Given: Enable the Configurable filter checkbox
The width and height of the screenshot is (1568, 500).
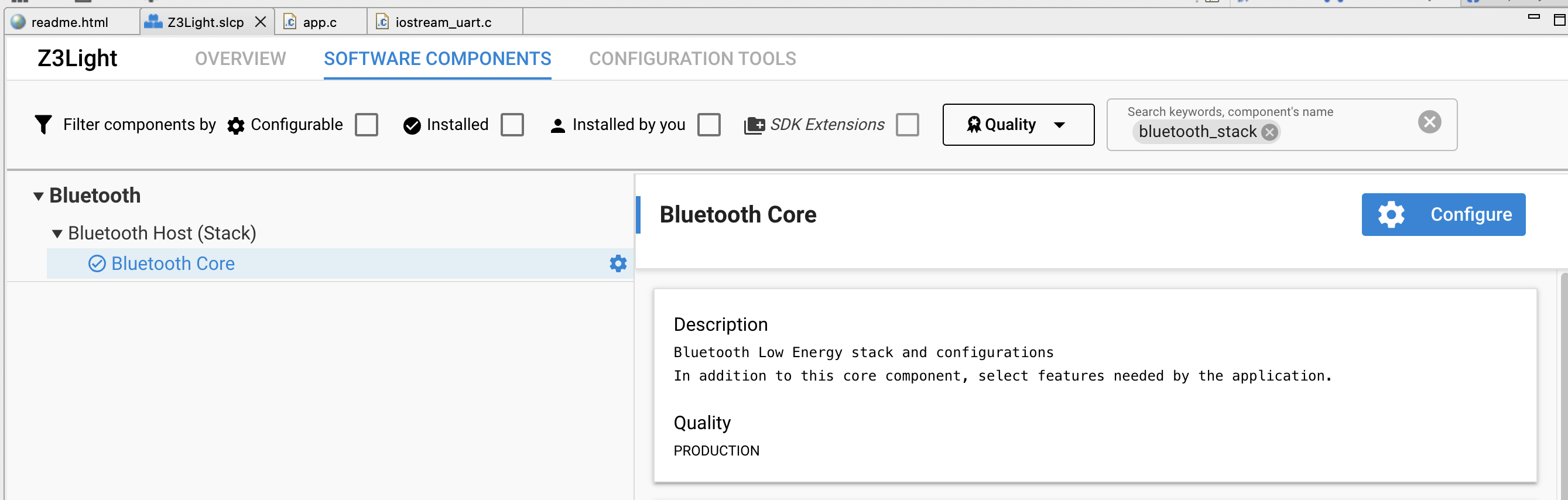Looking at the screenshot, I should tap(367, 124).
